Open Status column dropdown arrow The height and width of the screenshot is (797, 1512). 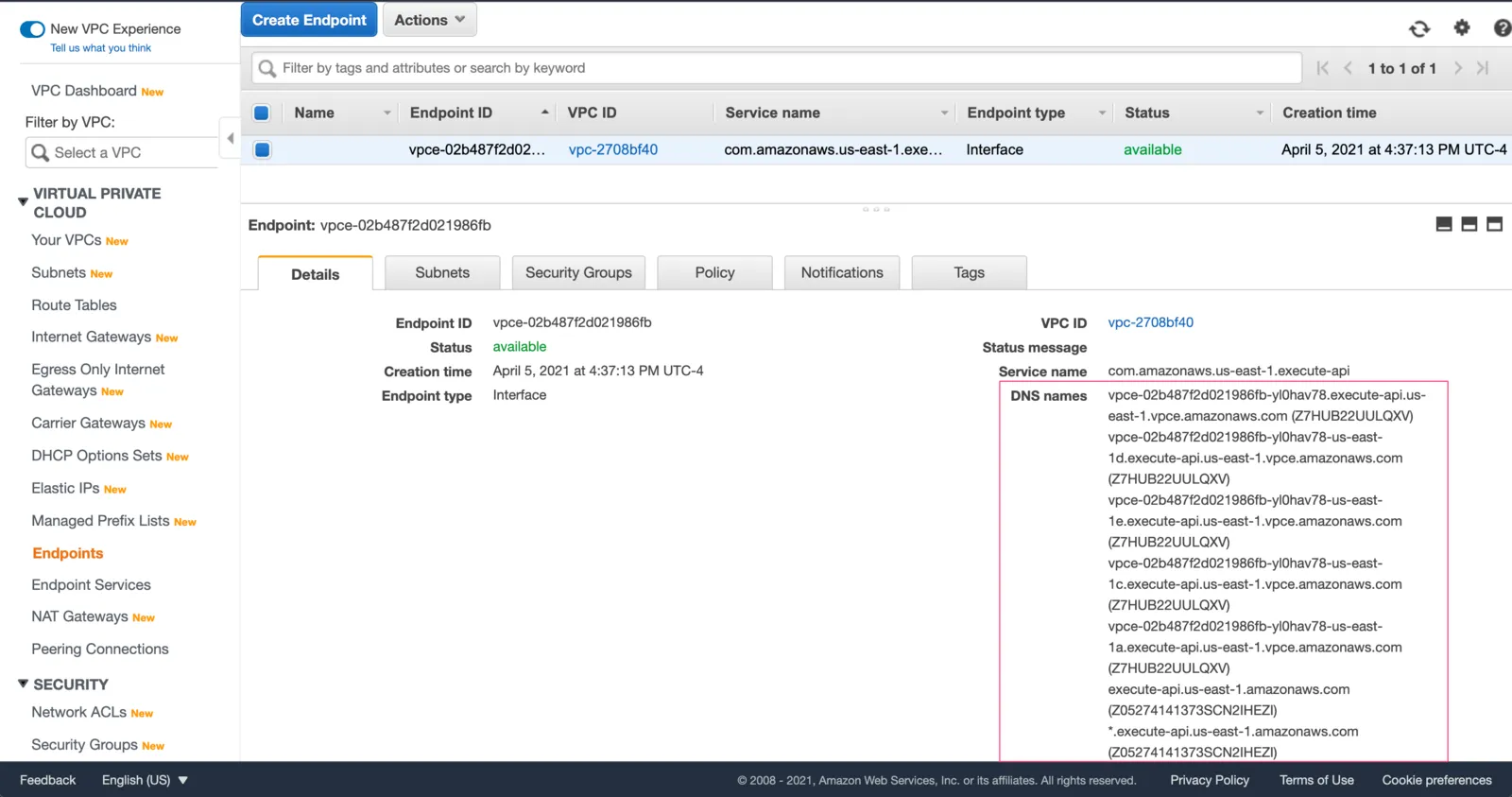(x=1260, y=113)
